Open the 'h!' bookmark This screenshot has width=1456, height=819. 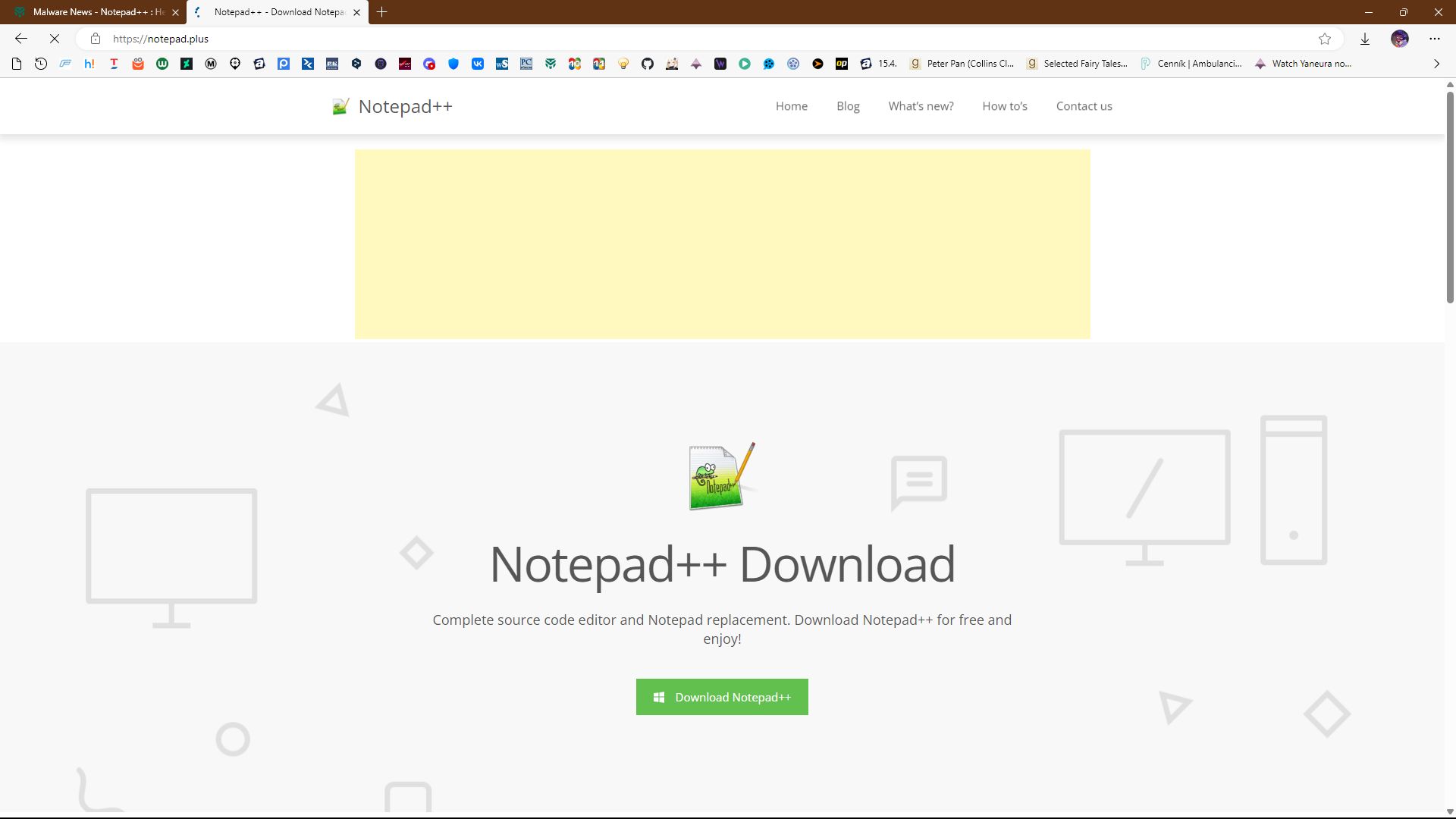coord(89,64)
